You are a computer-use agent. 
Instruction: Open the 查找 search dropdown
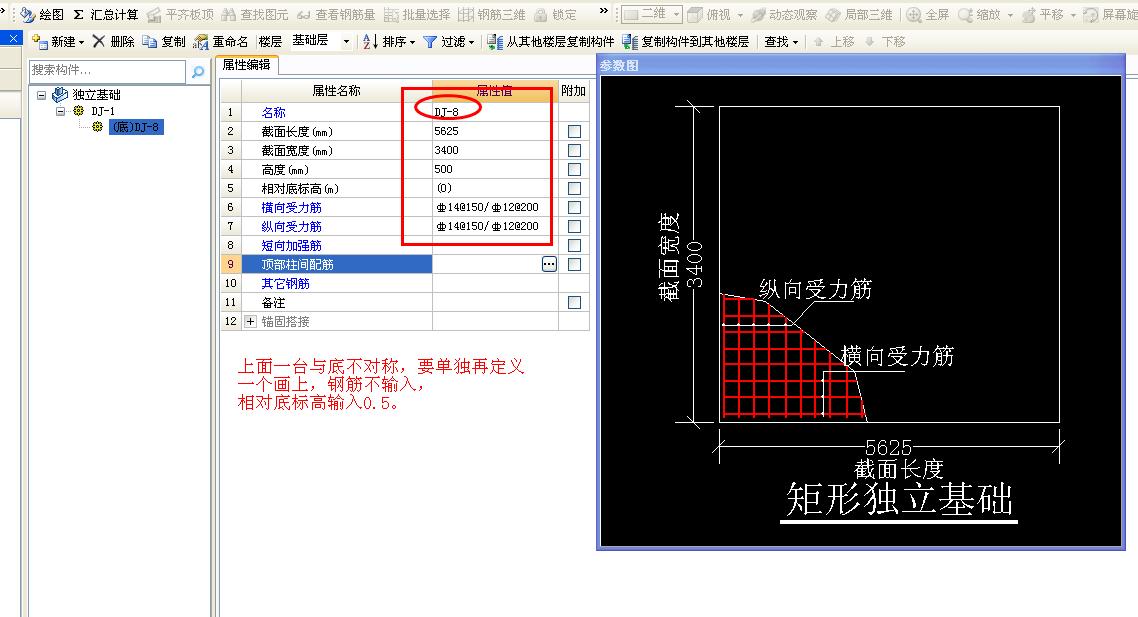(x=781, y=42)
